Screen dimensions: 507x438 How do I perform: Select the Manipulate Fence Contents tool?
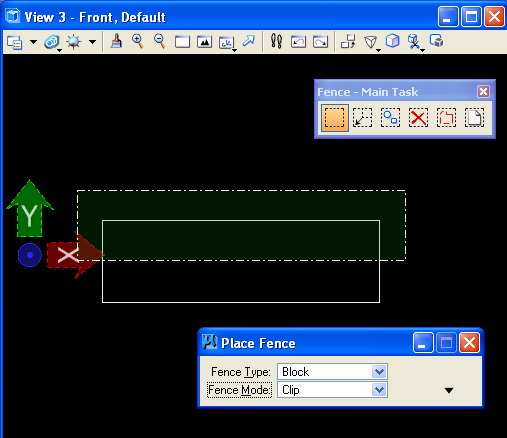[x=390, y=118]
